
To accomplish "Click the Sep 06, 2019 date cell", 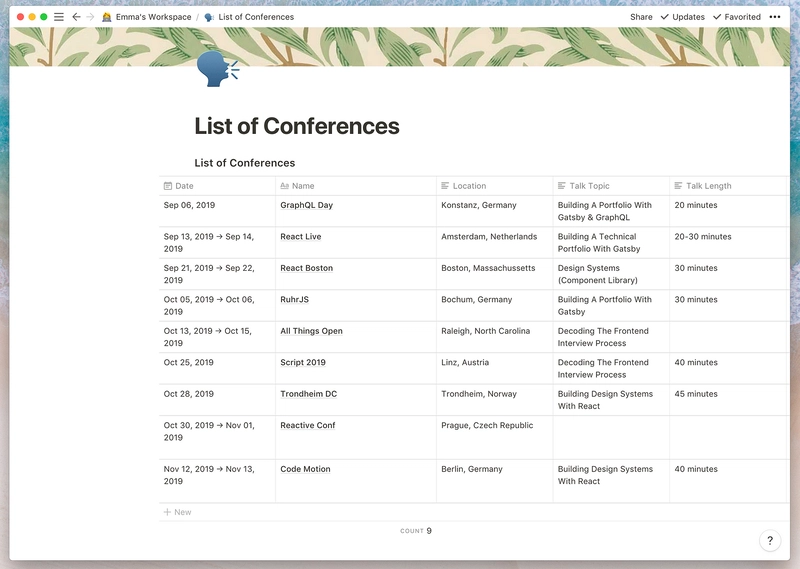I will point(217,211).
